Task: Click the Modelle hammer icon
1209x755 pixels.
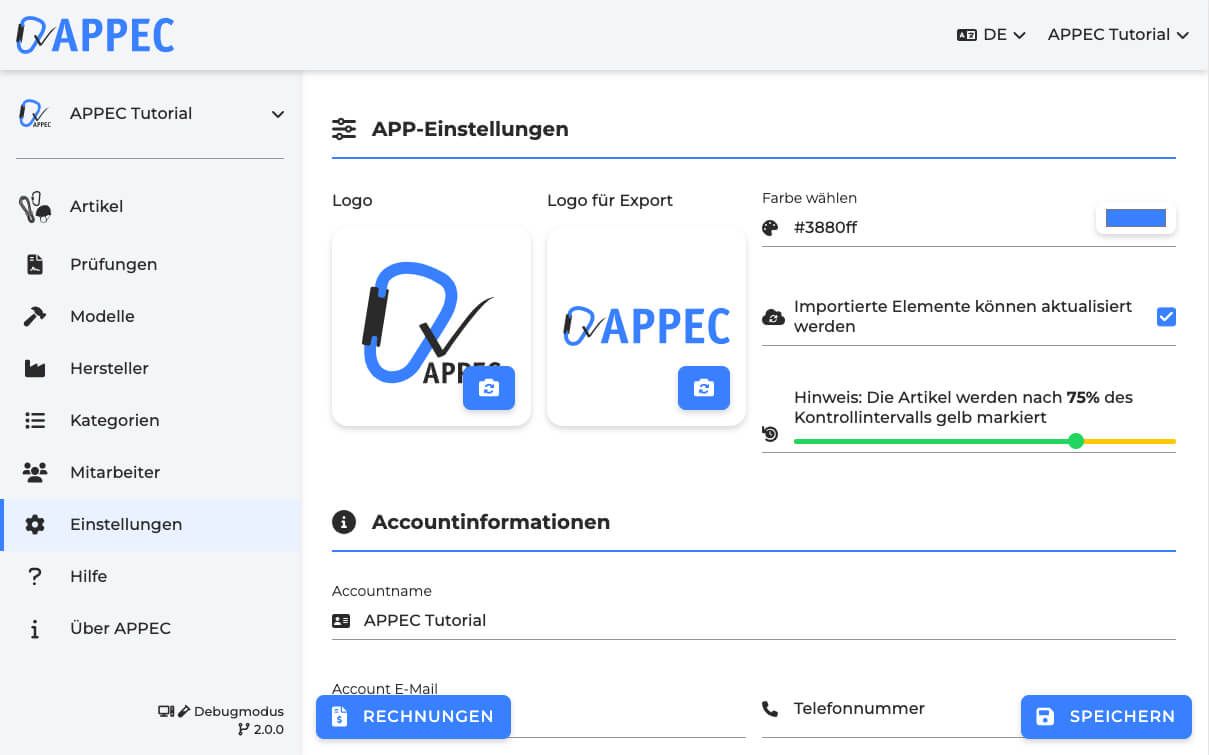Action: pyautogui.click(x=34, y=316)
